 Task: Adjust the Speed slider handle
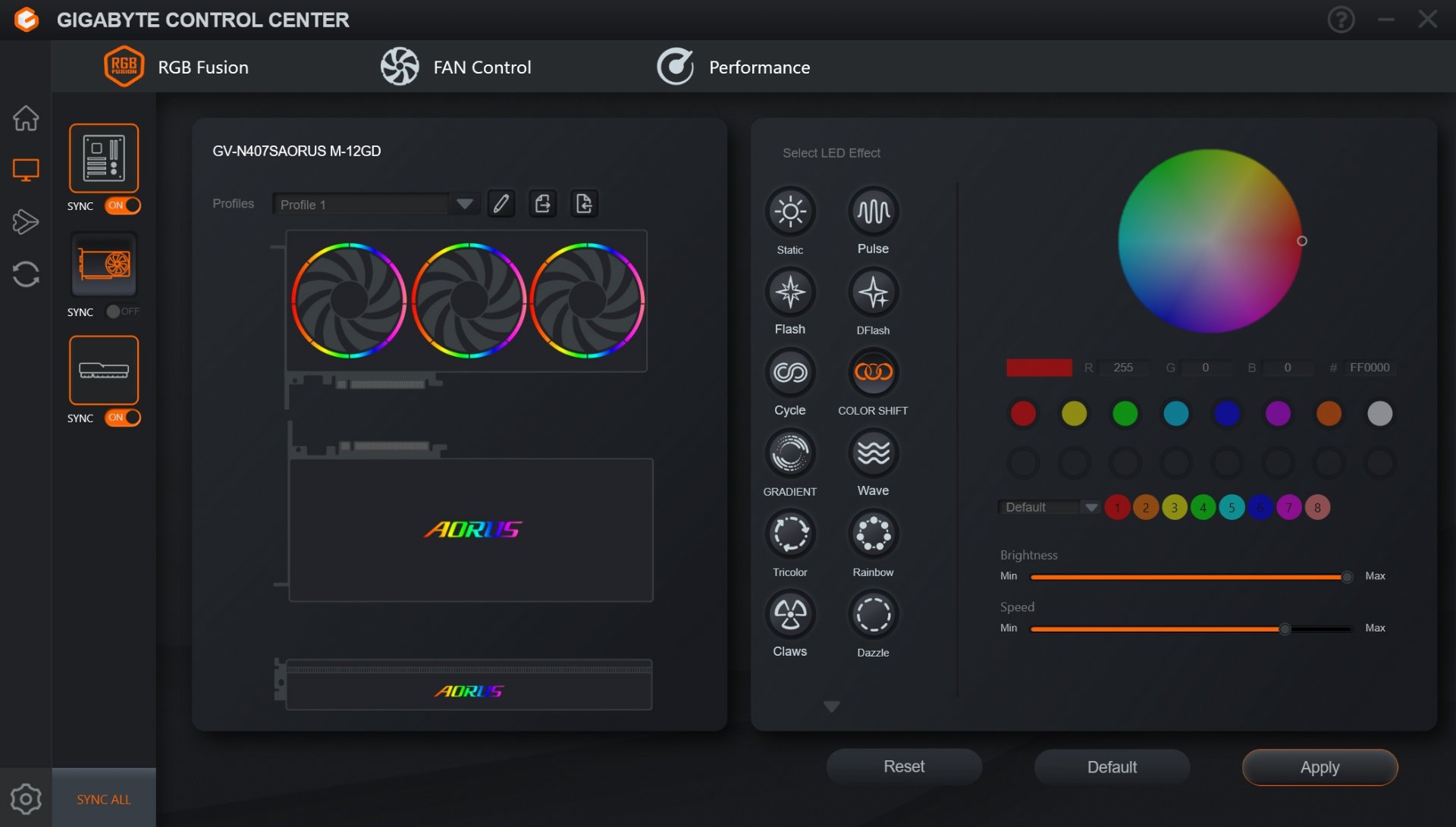1285,629
